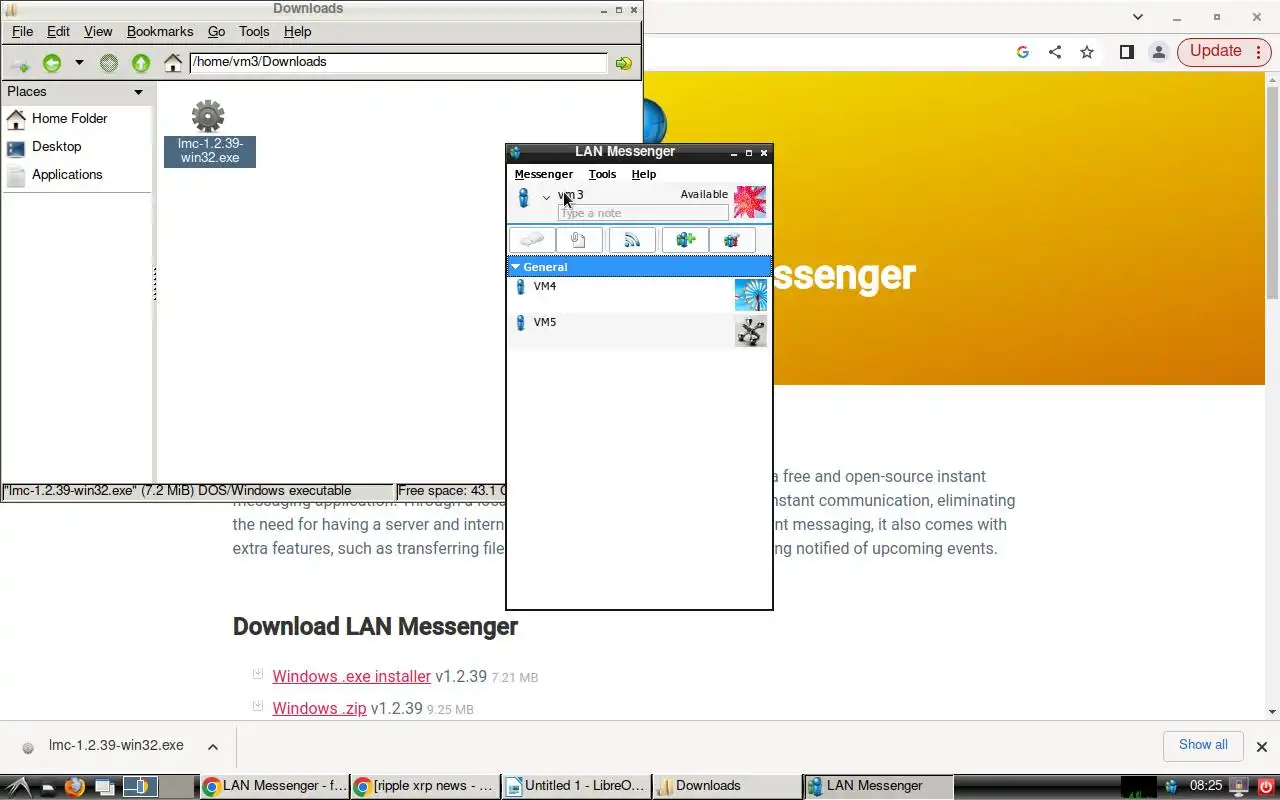Open the Help menu in the Downloads window
Screen dimensions: 1280x800
tap(298, 32)
